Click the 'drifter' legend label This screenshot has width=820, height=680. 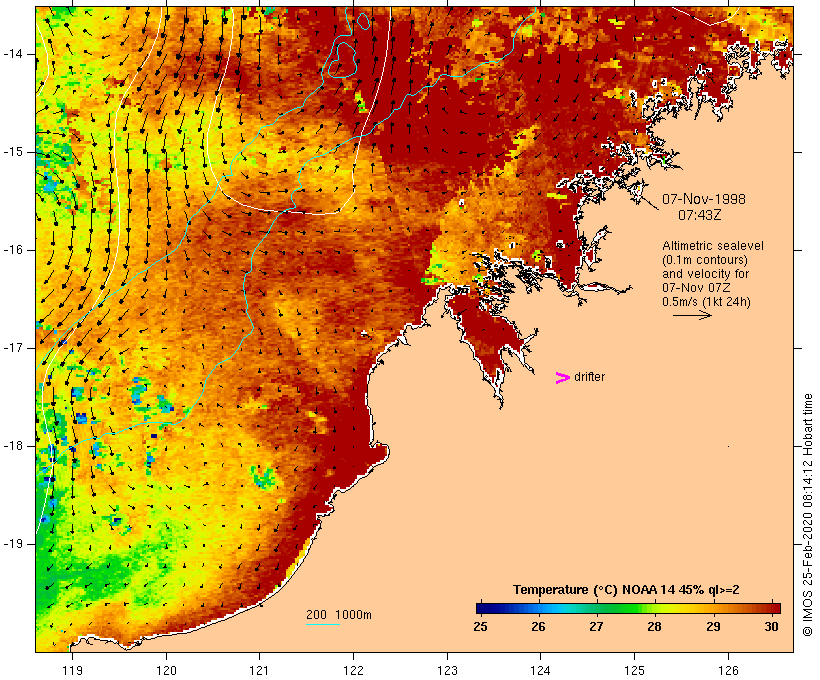pyautogui.click(x=589, y=377)
